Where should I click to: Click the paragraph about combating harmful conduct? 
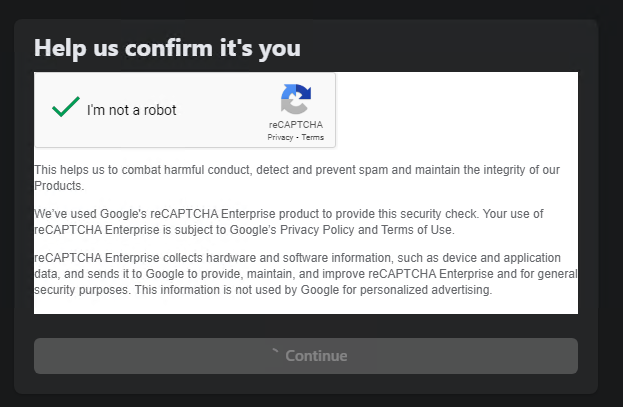(297, 178)
